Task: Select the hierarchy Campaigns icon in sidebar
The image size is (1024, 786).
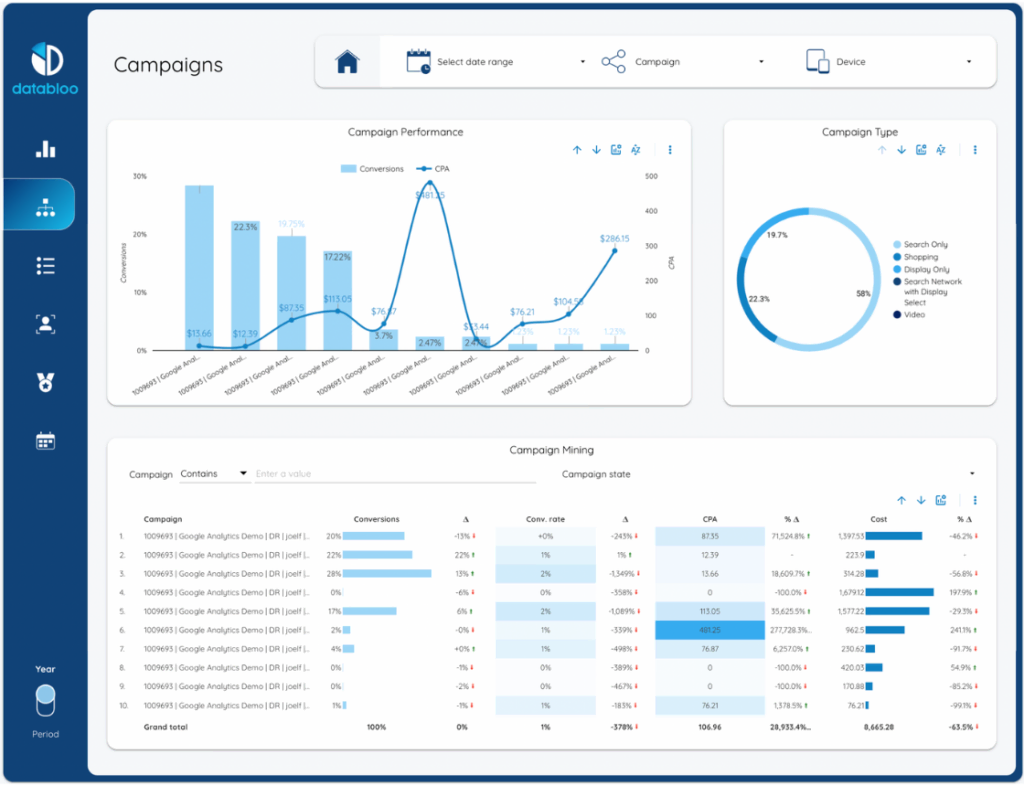Action: pos(45,207)
